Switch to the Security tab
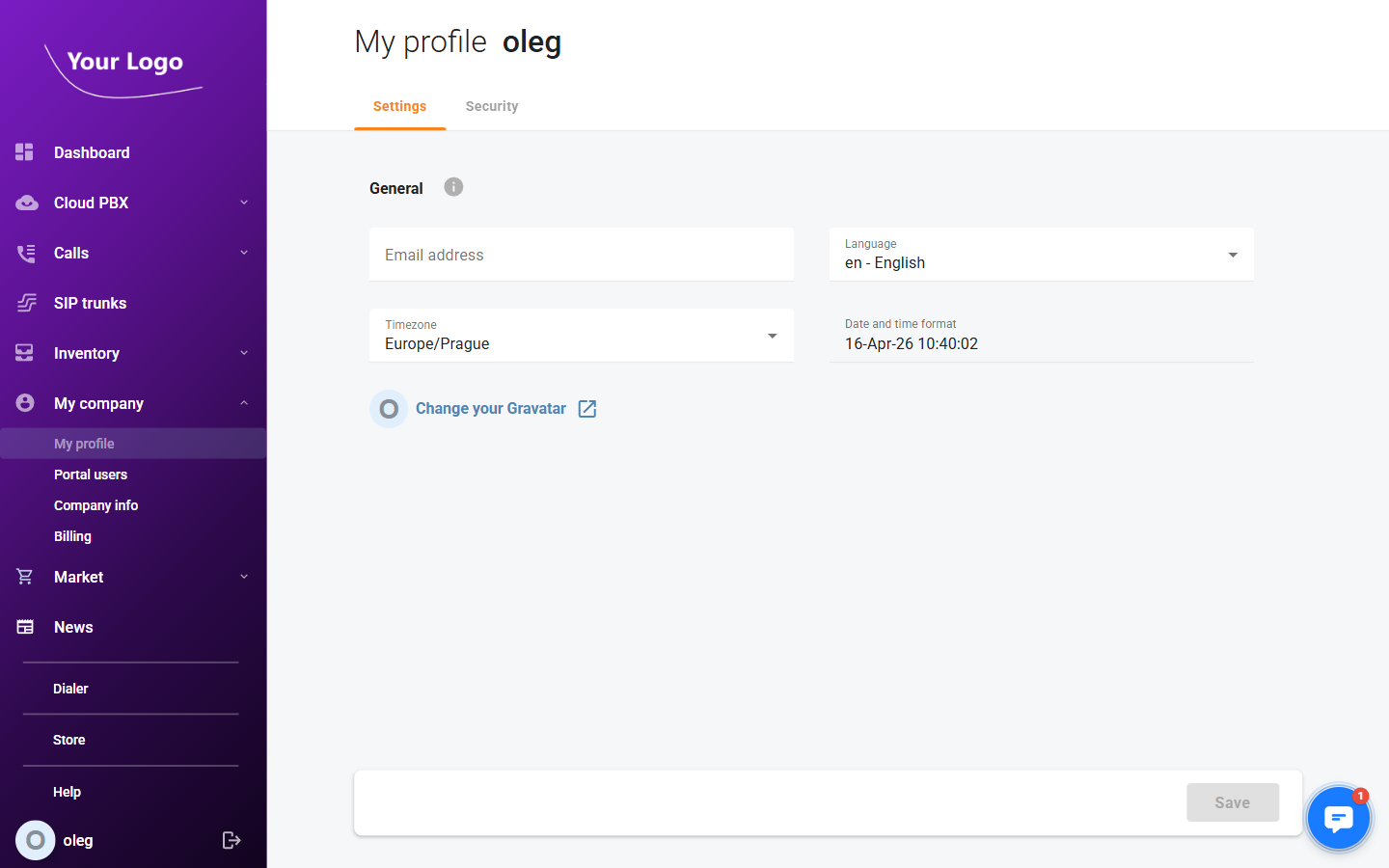1389x868 pixels. [x=492, y=106]
